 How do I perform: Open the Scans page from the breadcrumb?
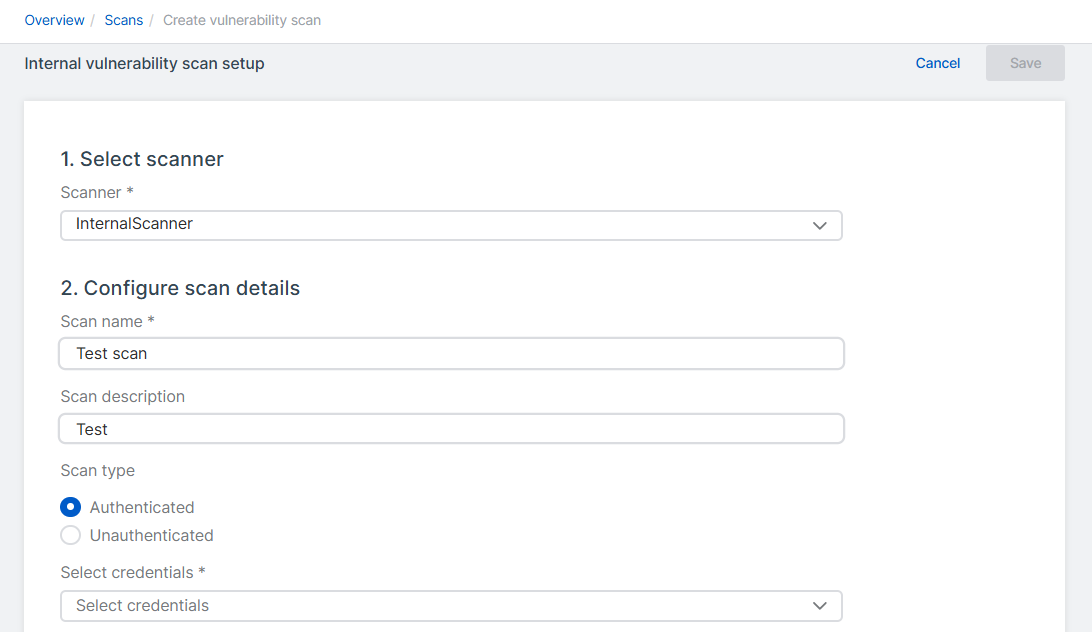(x=123, y=20)
